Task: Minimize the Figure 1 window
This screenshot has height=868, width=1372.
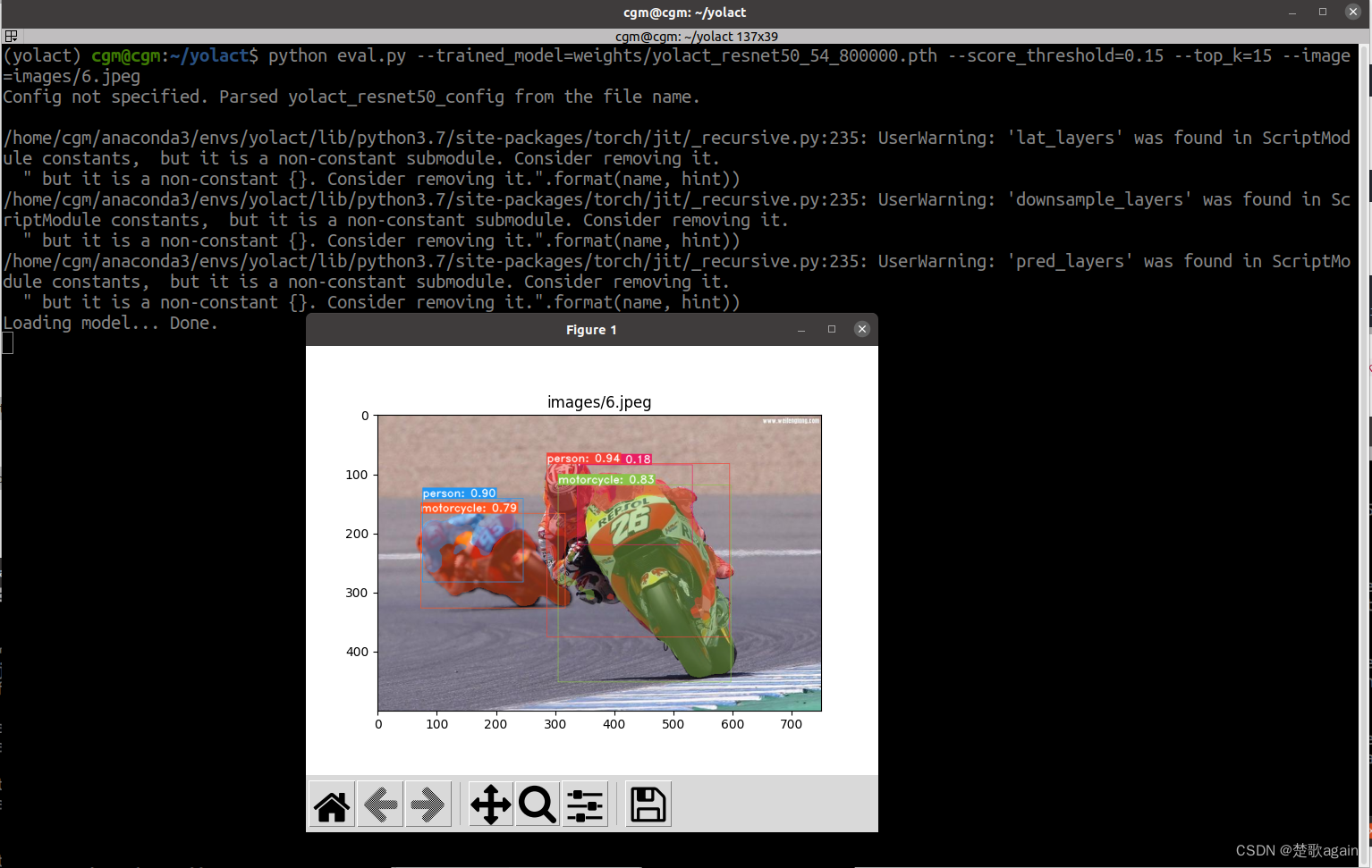Action: pyautogui.click(x=801, y=330)
